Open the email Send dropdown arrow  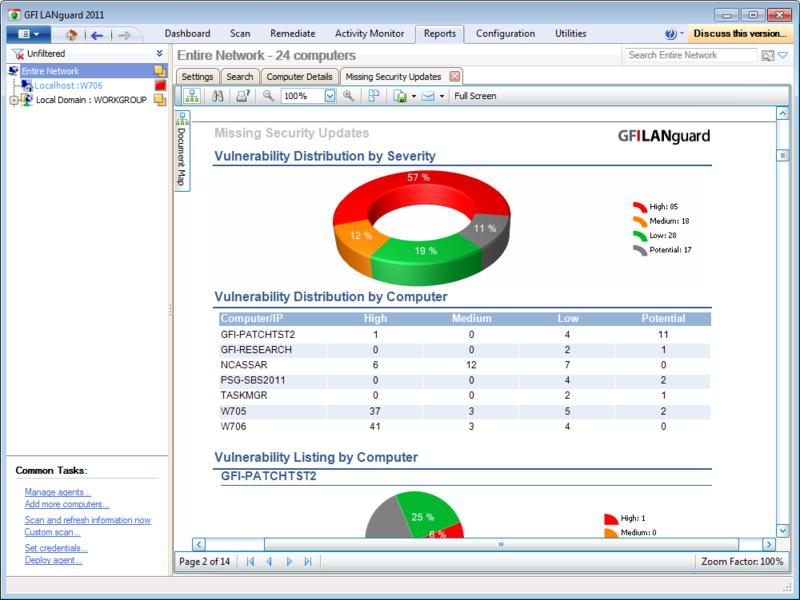442,96
